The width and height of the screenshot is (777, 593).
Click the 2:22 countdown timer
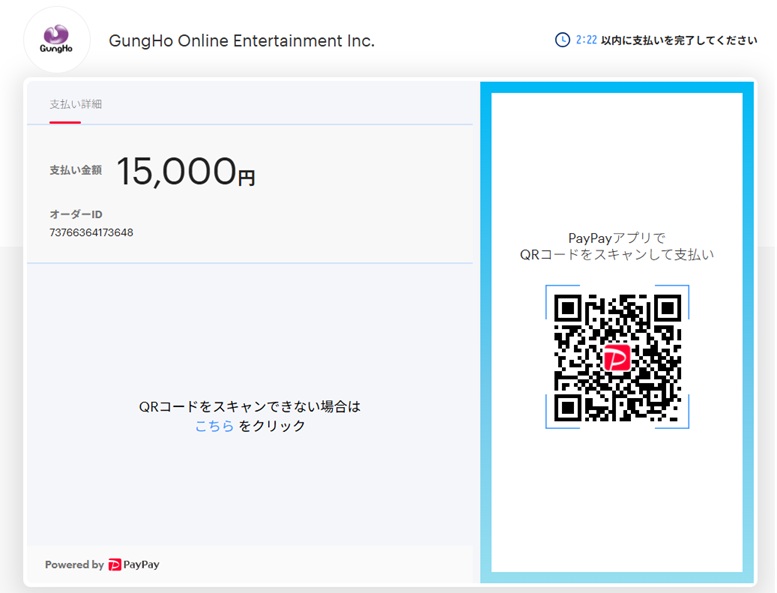(x=586, y=40)
